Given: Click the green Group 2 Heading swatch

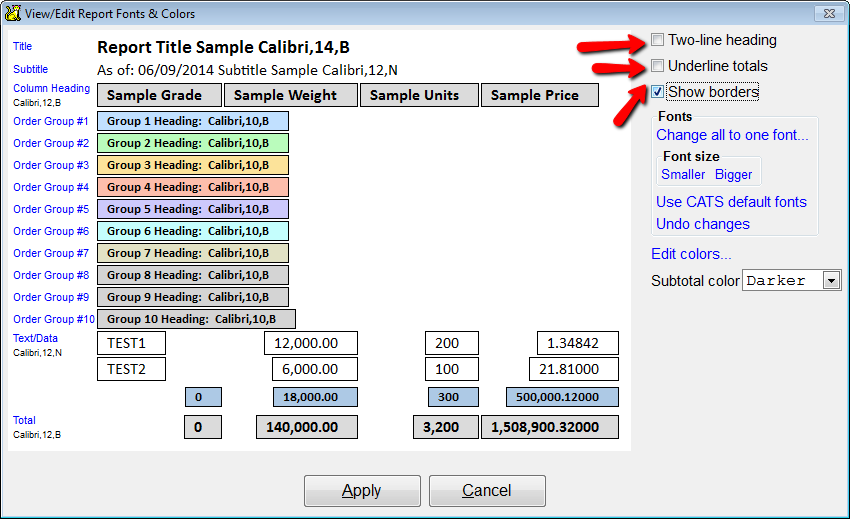Looking at the screenshot, I should coord(193,143).
